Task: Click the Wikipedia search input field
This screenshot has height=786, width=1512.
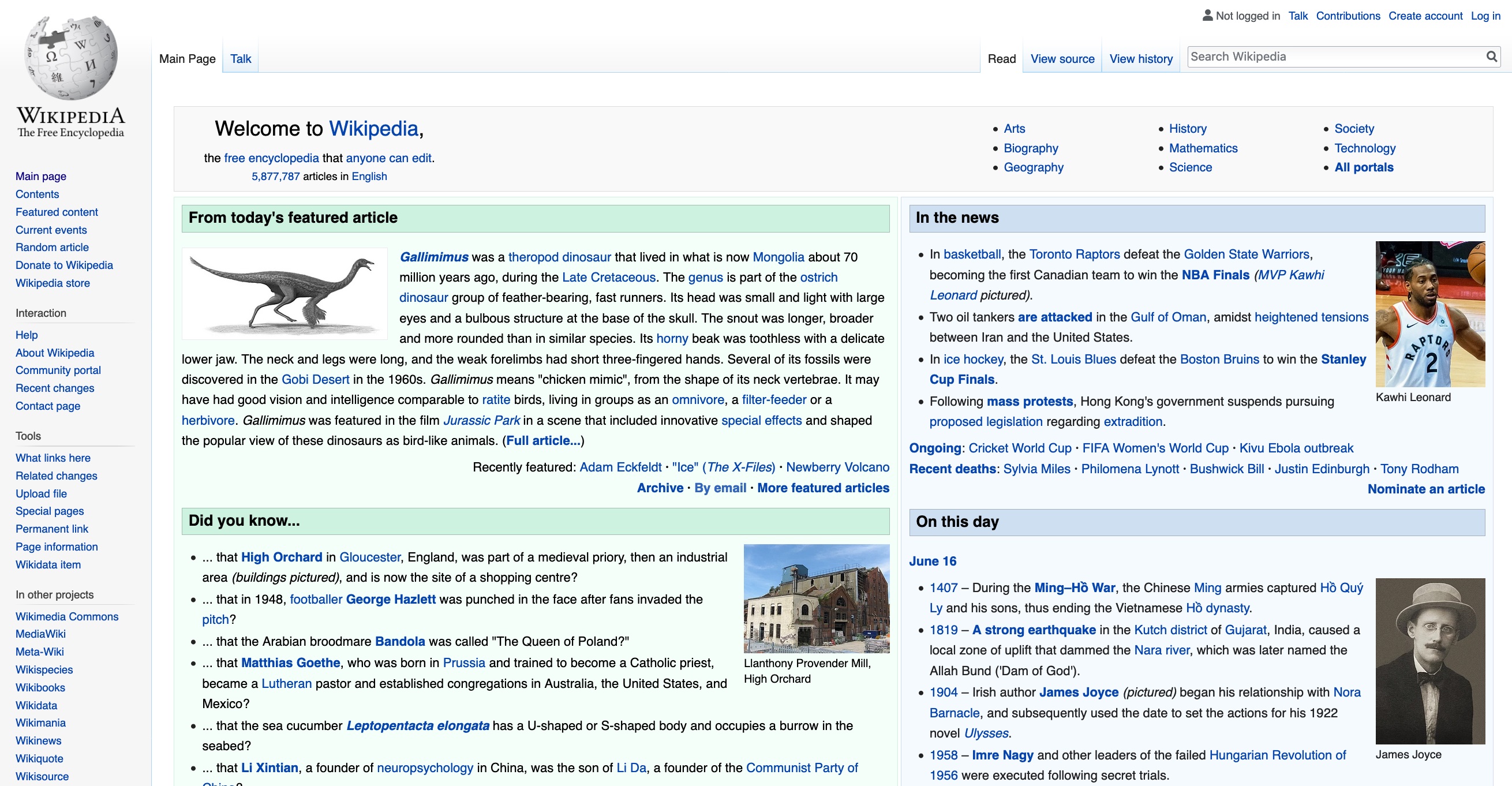Action: (x=1337, y=57)
